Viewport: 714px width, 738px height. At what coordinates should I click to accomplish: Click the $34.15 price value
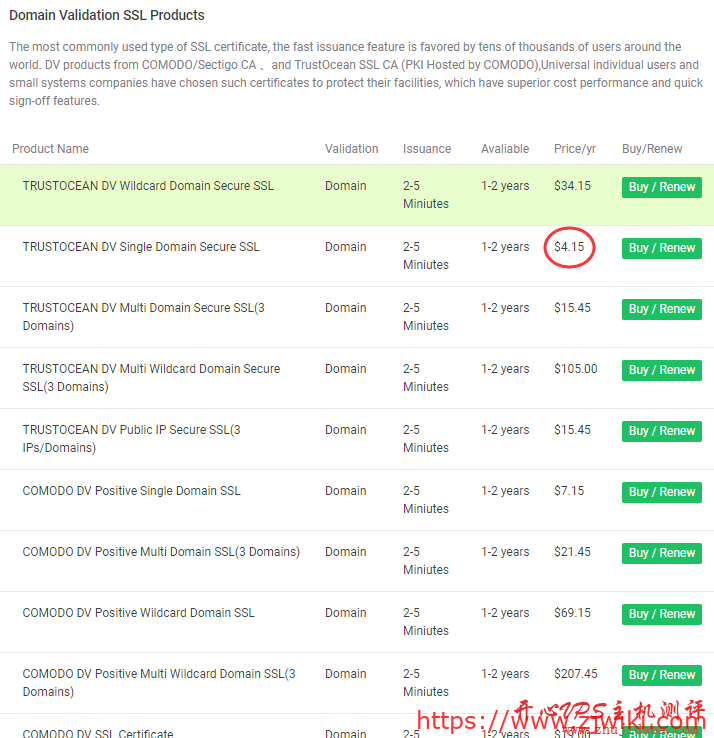(x=572, y=186)
